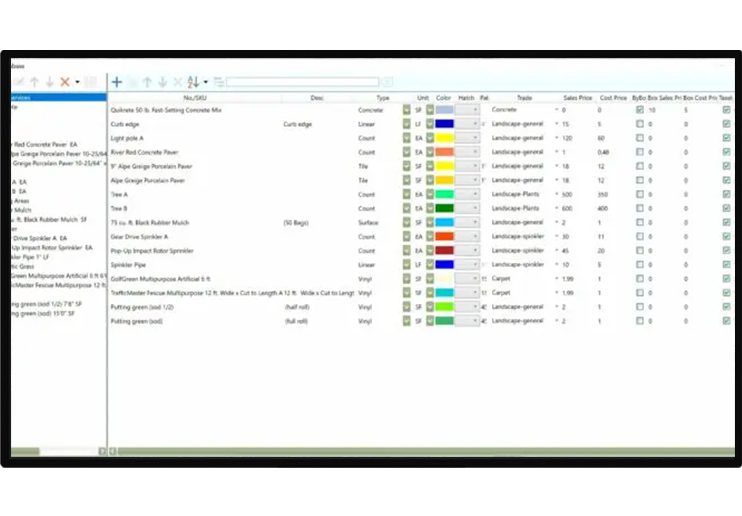Click the left panel move-up arrow icon
Viewport: 742px width, 516px height.
pyautogui.click(x=33, y=82)
